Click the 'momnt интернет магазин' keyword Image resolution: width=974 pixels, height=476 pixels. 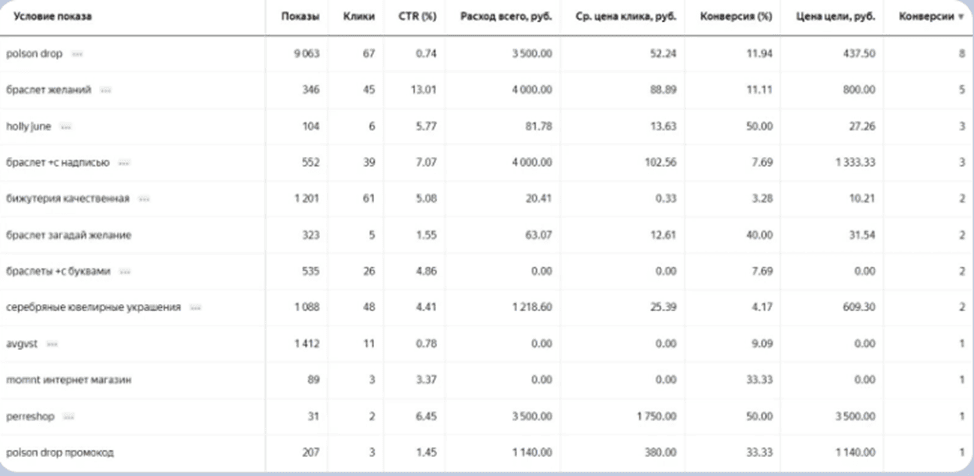[68, 380]
